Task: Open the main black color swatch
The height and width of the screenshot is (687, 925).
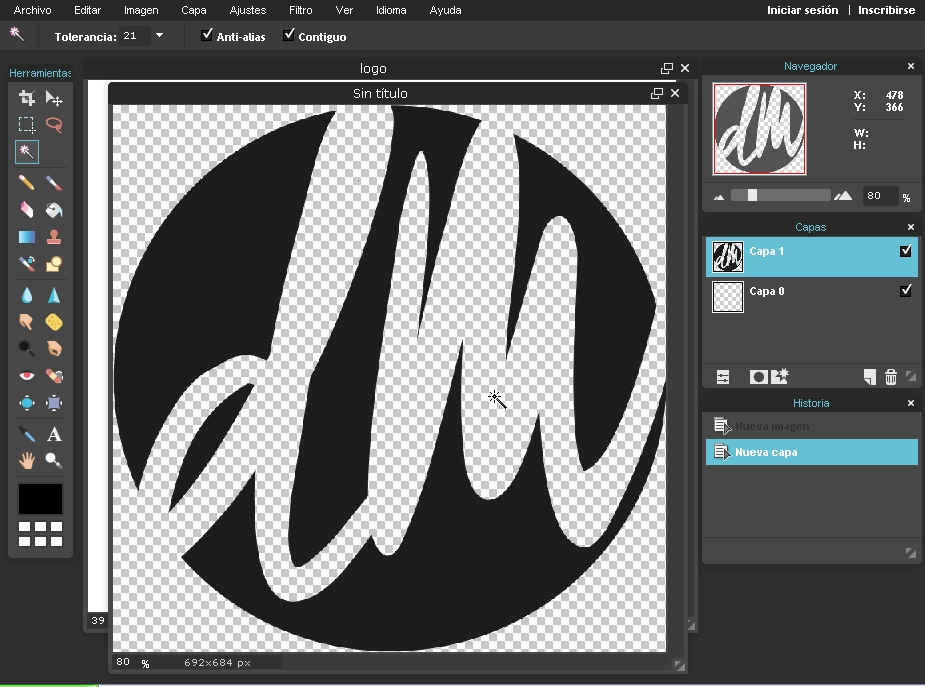Action: (40, 499)
